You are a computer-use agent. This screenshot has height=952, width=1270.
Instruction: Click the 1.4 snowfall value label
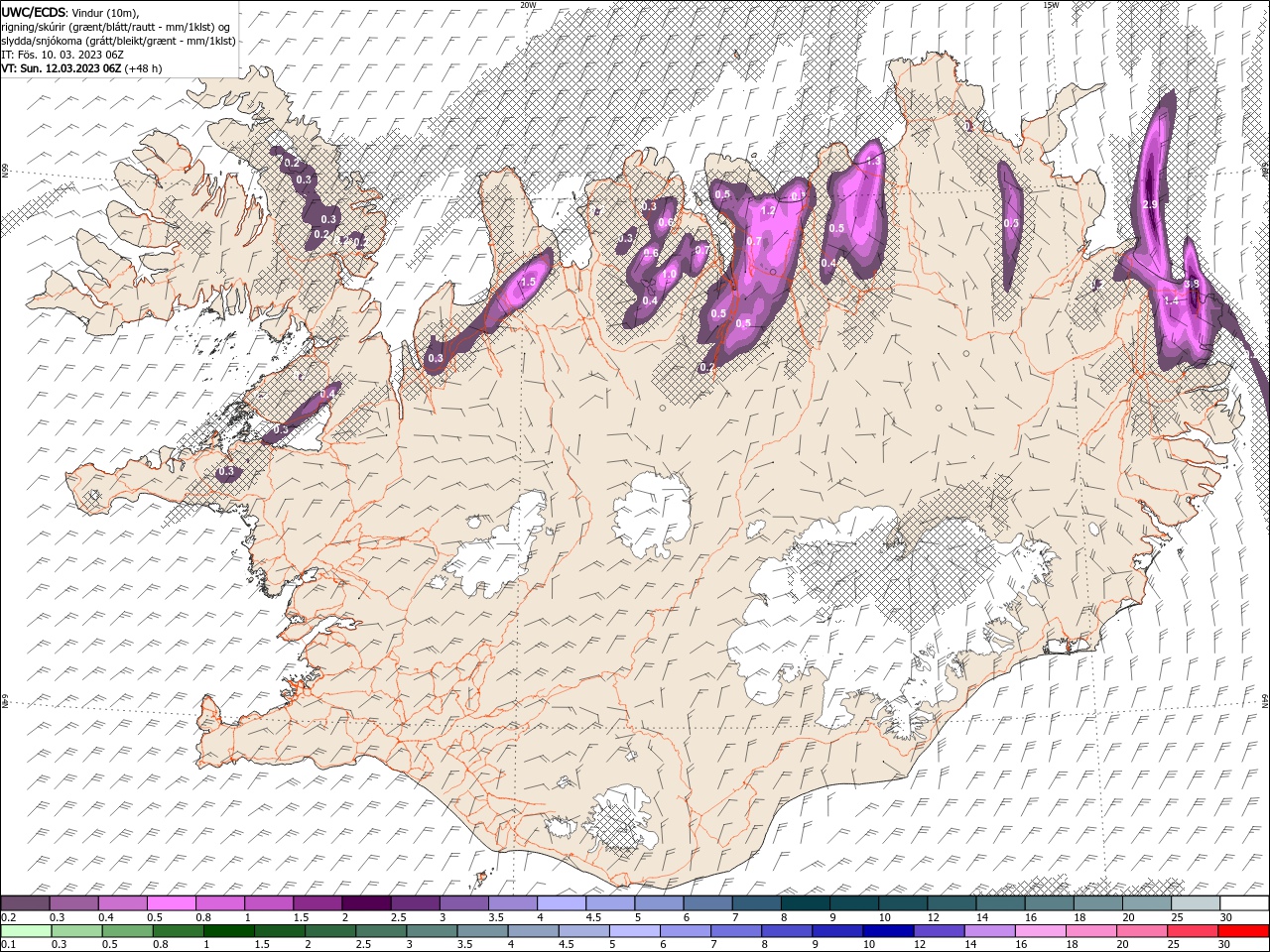(1170, 300)
